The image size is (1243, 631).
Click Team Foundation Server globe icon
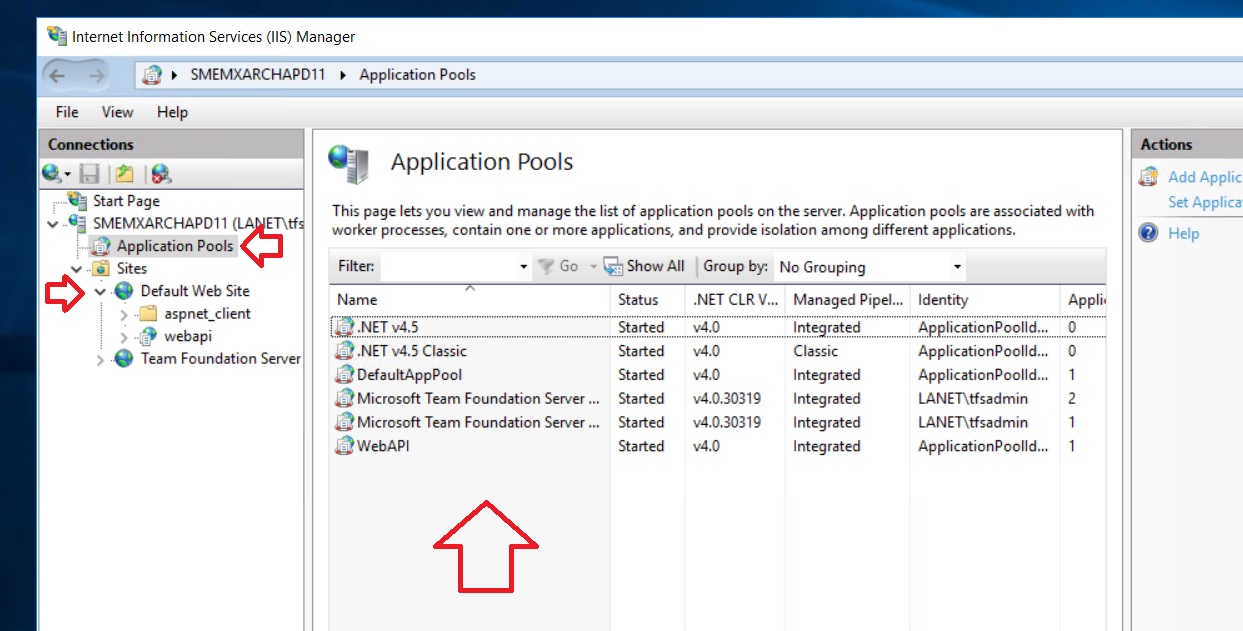click(x=124, y=359)
